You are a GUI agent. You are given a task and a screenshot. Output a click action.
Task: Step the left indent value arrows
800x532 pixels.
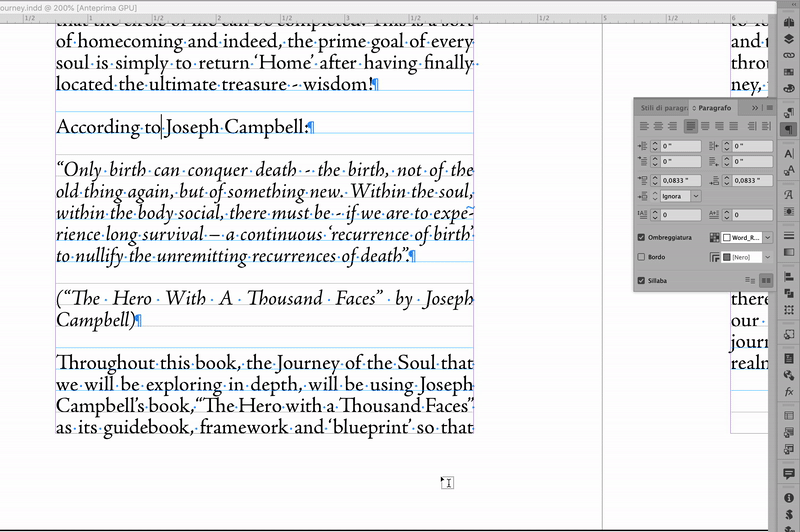point(655,146)
